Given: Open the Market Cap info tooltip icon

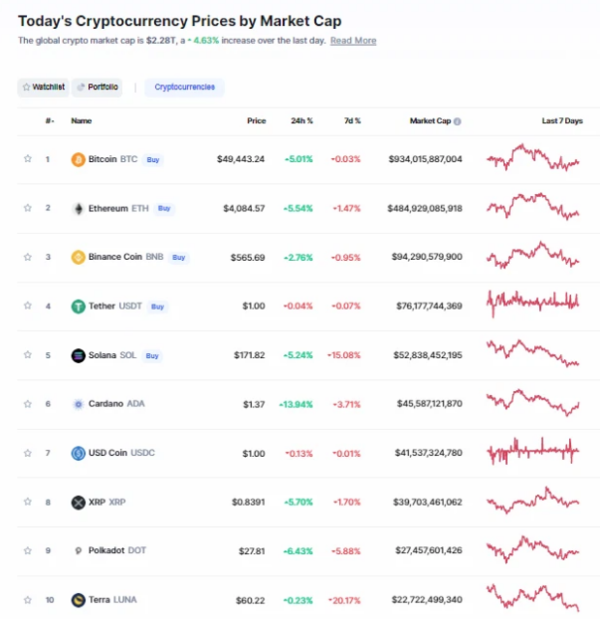Looking at the screenshot, I should click(457, 121).
